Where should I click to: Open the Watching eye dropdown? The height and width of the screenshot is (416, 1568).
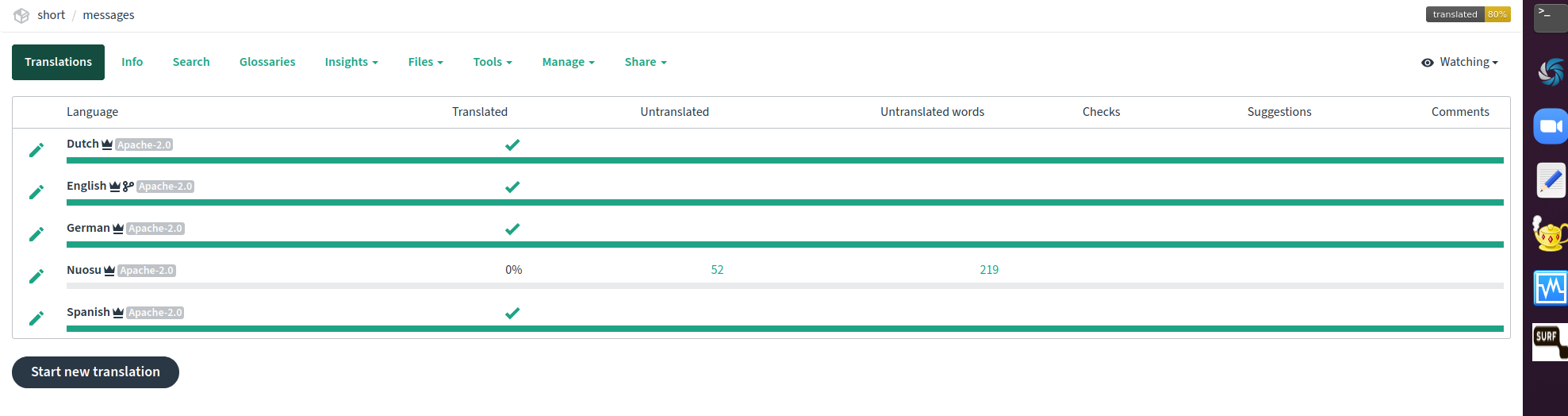pos(1459,62)
